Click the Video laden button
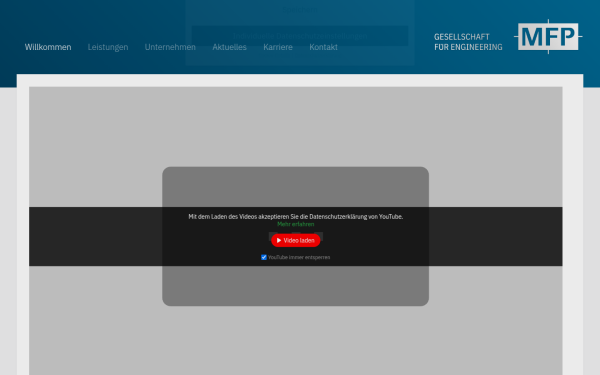Viewport: 600px width, 375px height. coord(296,240)
